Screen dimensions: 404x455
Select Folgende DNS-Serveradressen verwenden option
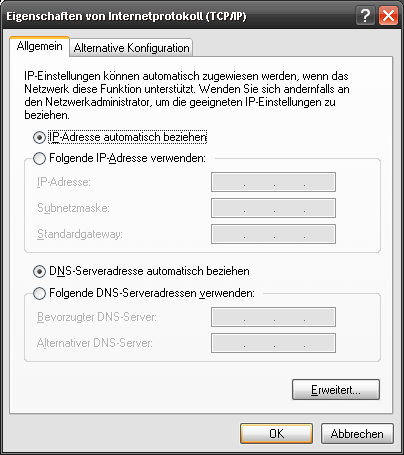39,293
